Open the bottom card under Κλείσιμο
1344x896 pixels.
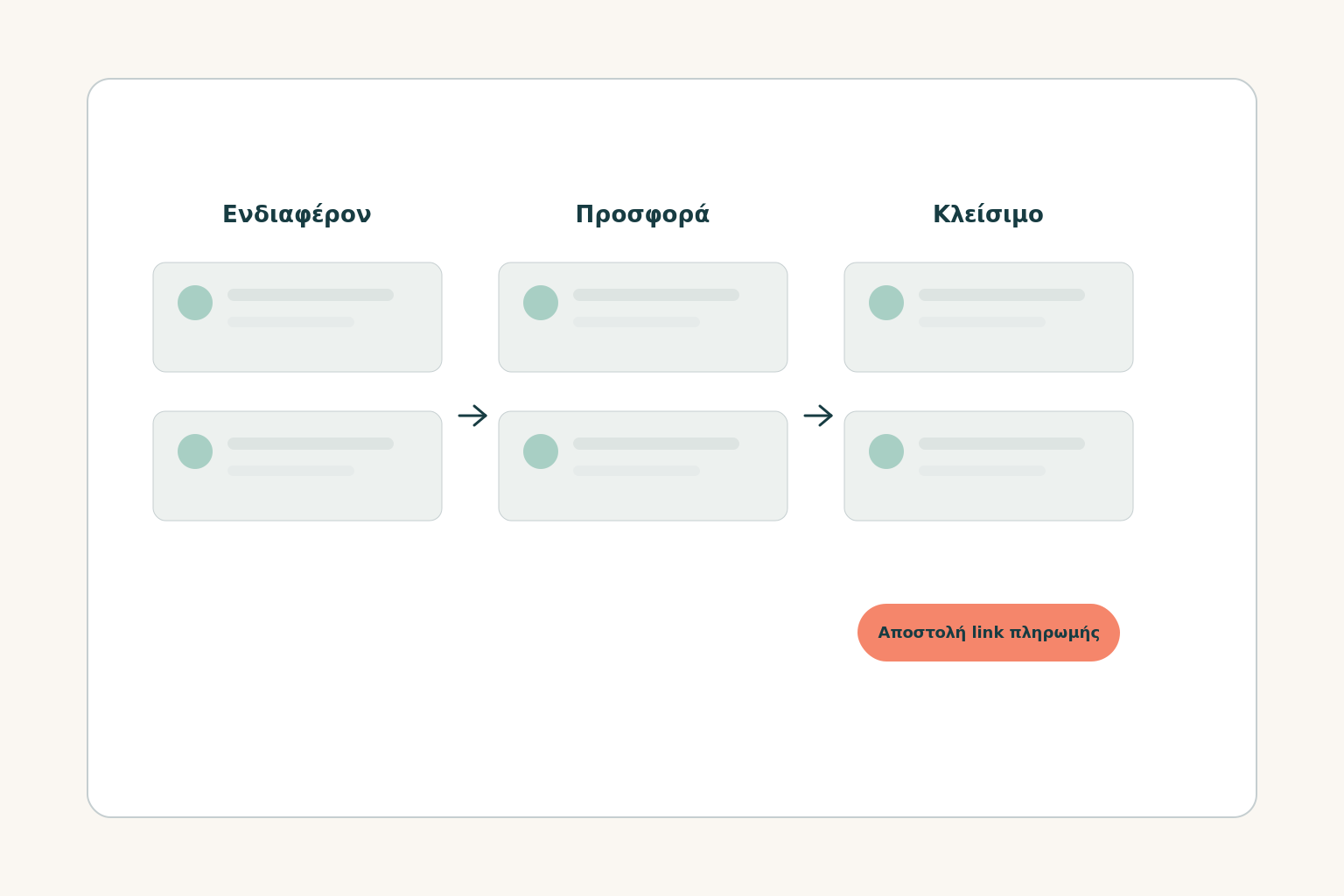click(x=989, y=465)
